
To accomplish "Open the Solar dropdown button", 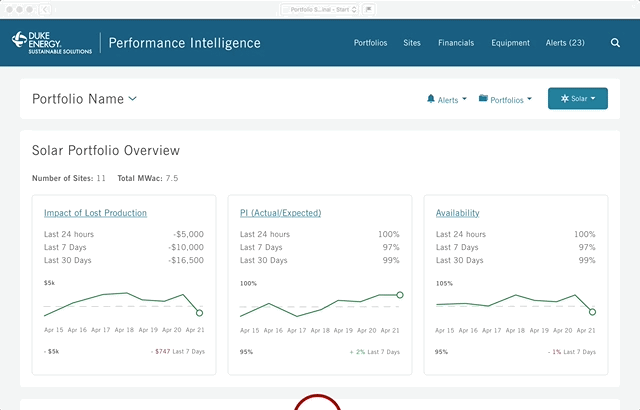I will (578, 98).
